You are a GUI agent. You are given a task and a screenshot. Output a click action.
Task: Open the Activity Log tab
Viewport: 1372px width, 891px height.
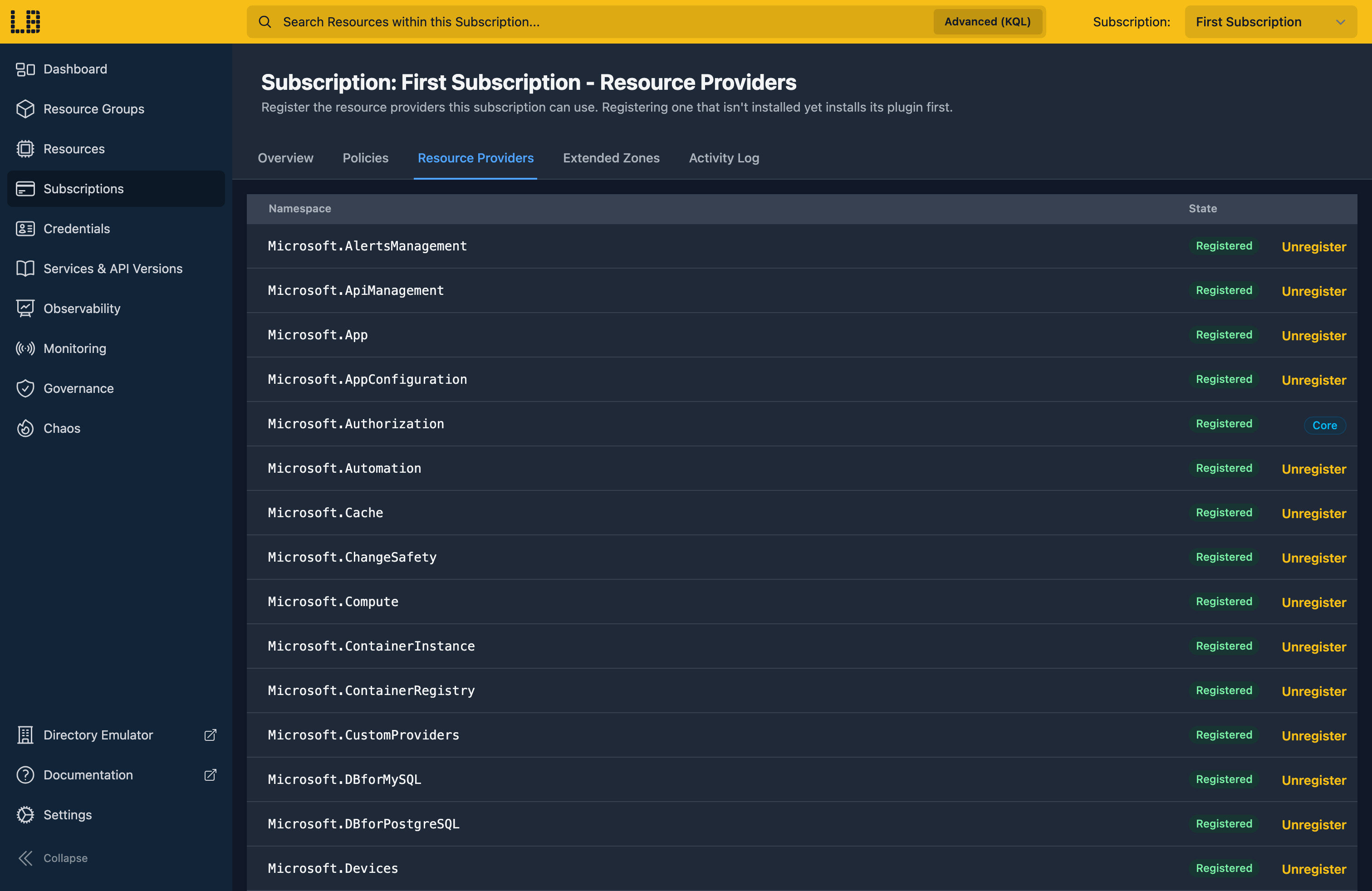(x=724, y=158)
